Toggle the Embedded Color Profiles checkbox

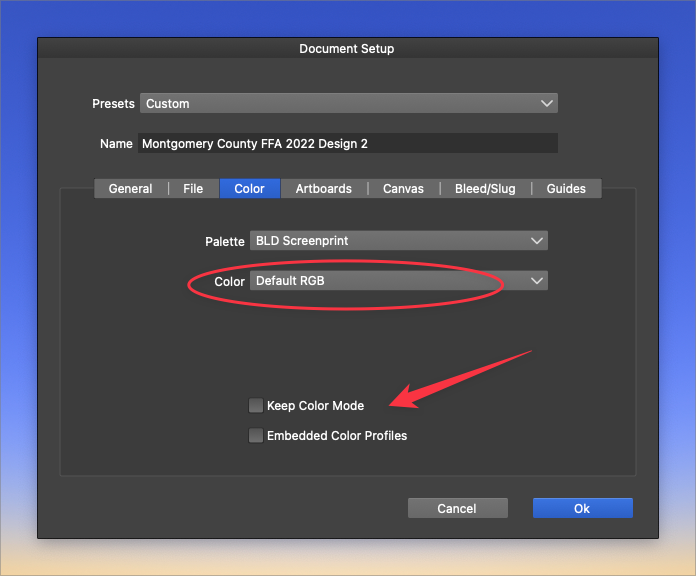256,435
